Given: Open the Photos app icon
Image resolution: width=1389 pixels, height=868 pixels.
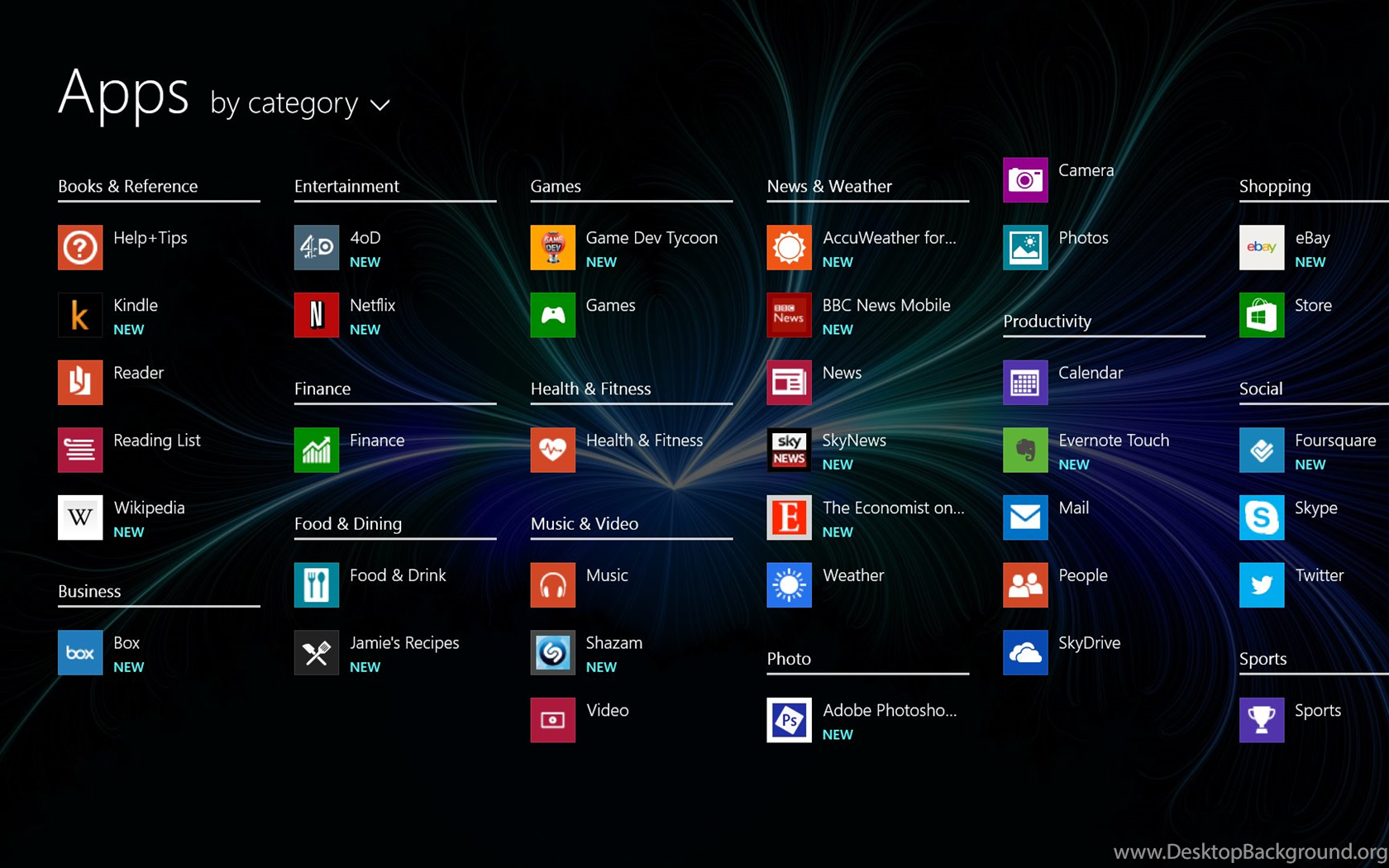Looking at the screenshot, I should 1026,247.
